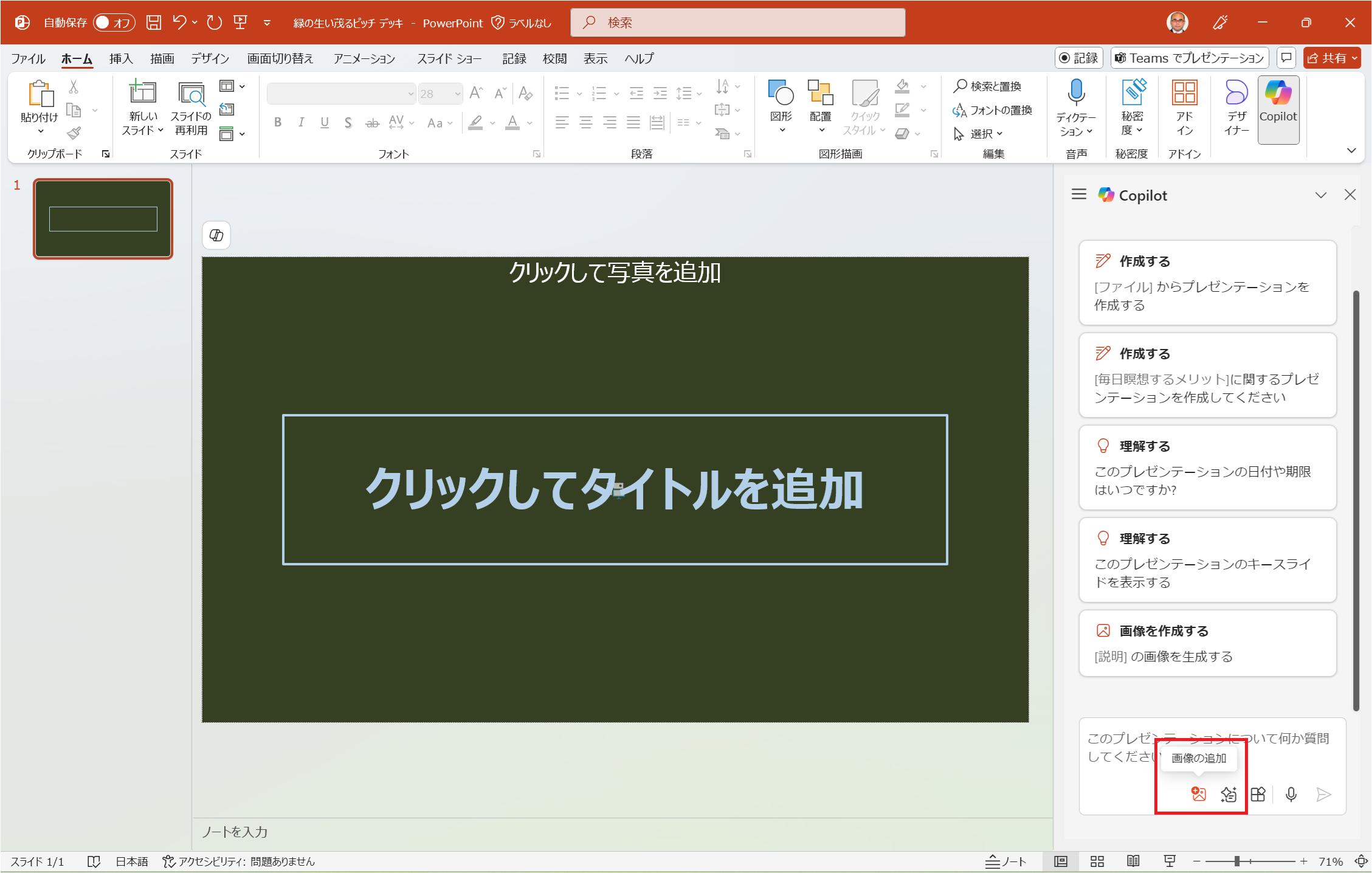Open the Add-ins (アドイン) button
The height and width of the screenshot is (873, 1372).
click(1185, 108)
